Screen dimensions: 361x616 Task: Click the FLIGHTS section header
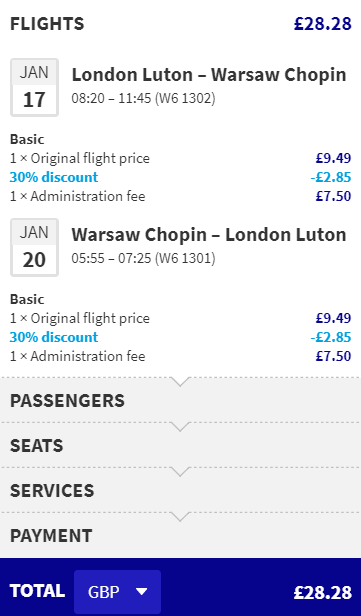point(47,24)
